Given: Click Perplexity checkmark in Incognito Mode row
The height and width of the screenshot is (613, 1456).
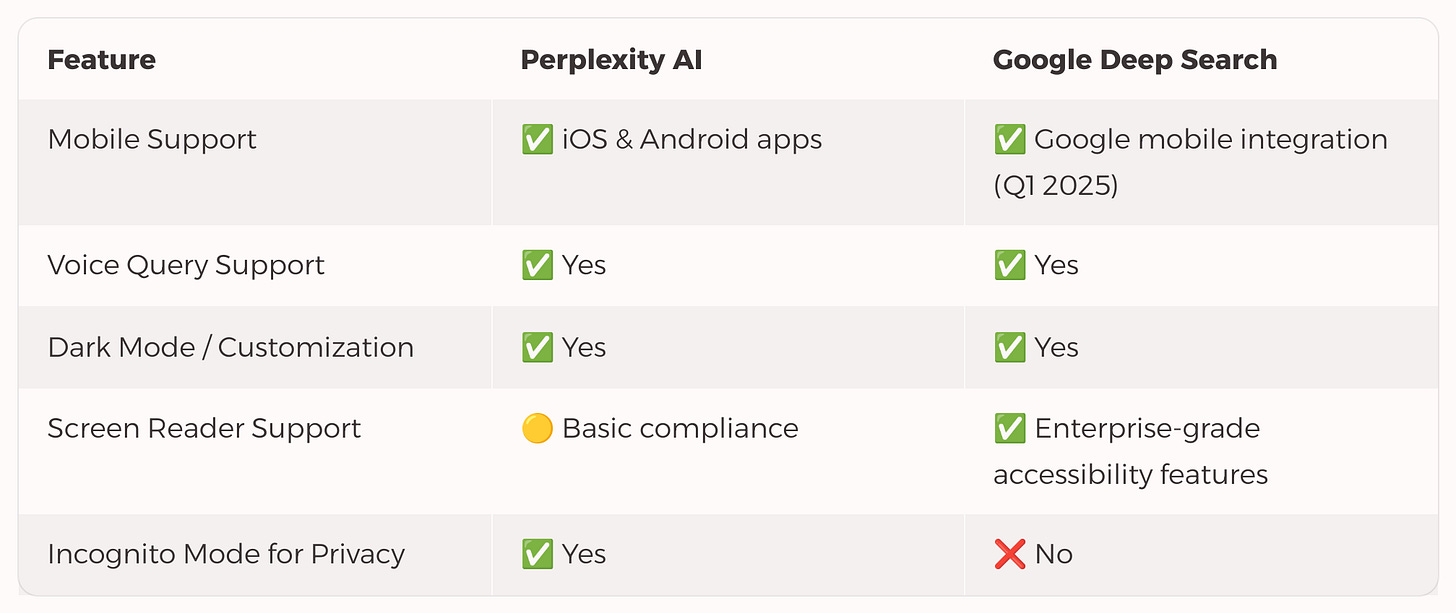Looking at the screenshot, I should click(538, 554).
